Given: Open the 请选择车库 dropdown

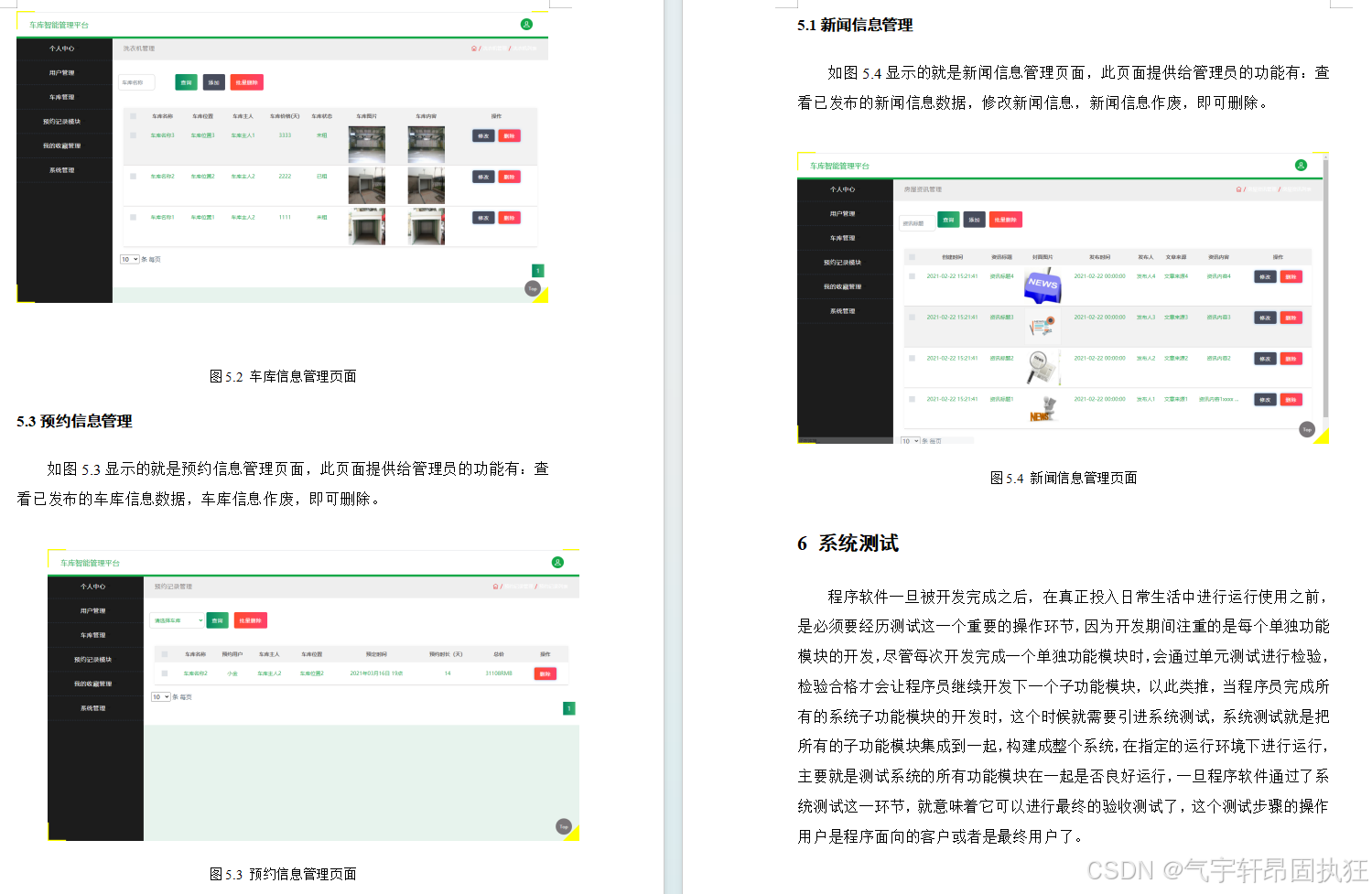Looking at the screenshot, I should click(177, 620).
